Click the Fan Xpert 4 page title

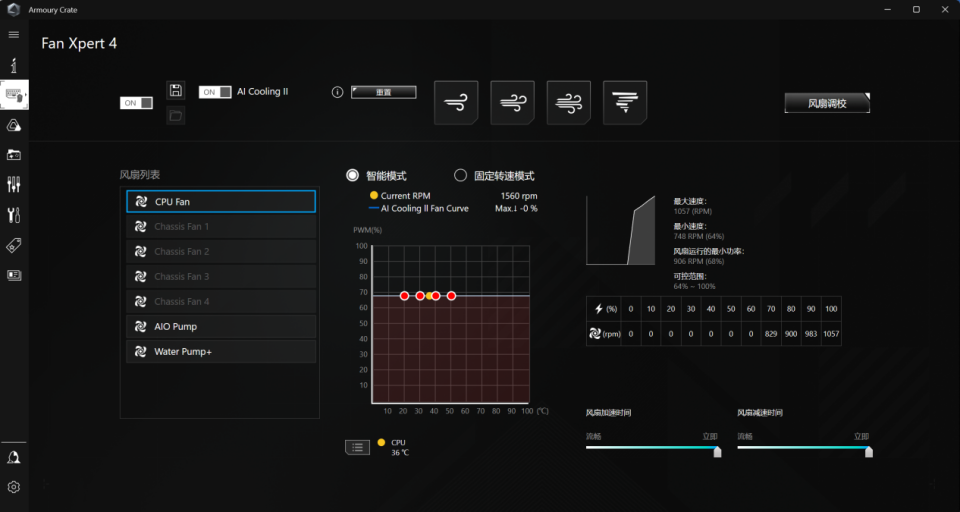[79, 44]
